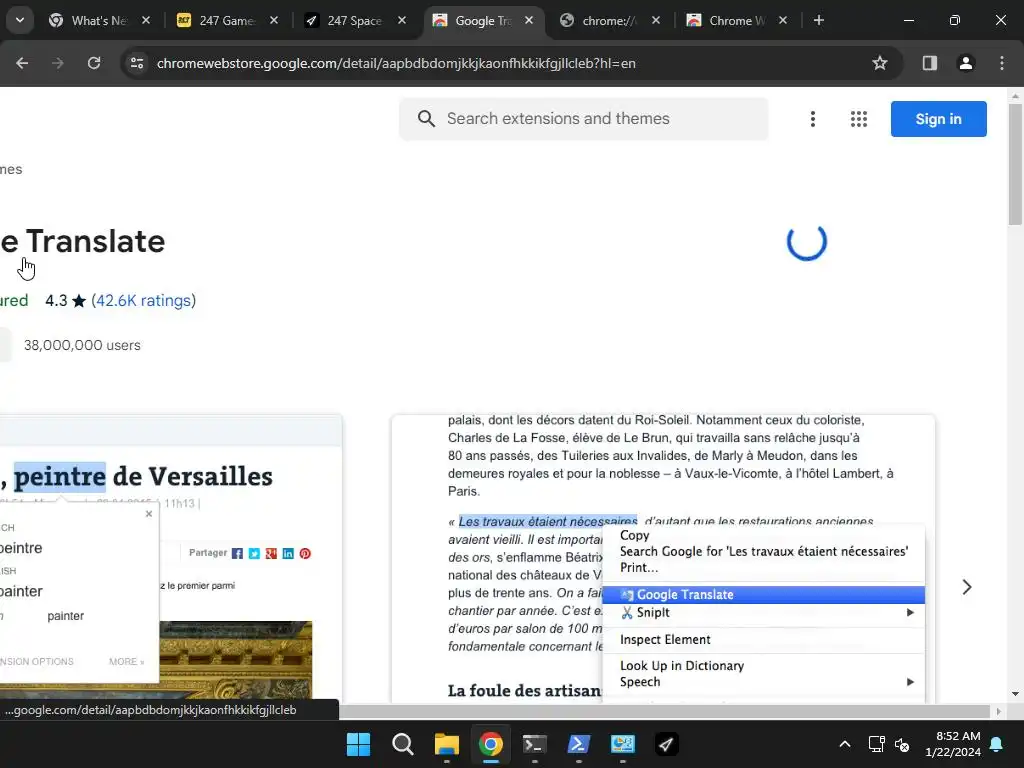Screen dimensions: 1024x768
Task: Click the scroll down arrow on vertical scrollbar
Action: click(1015, 694)
